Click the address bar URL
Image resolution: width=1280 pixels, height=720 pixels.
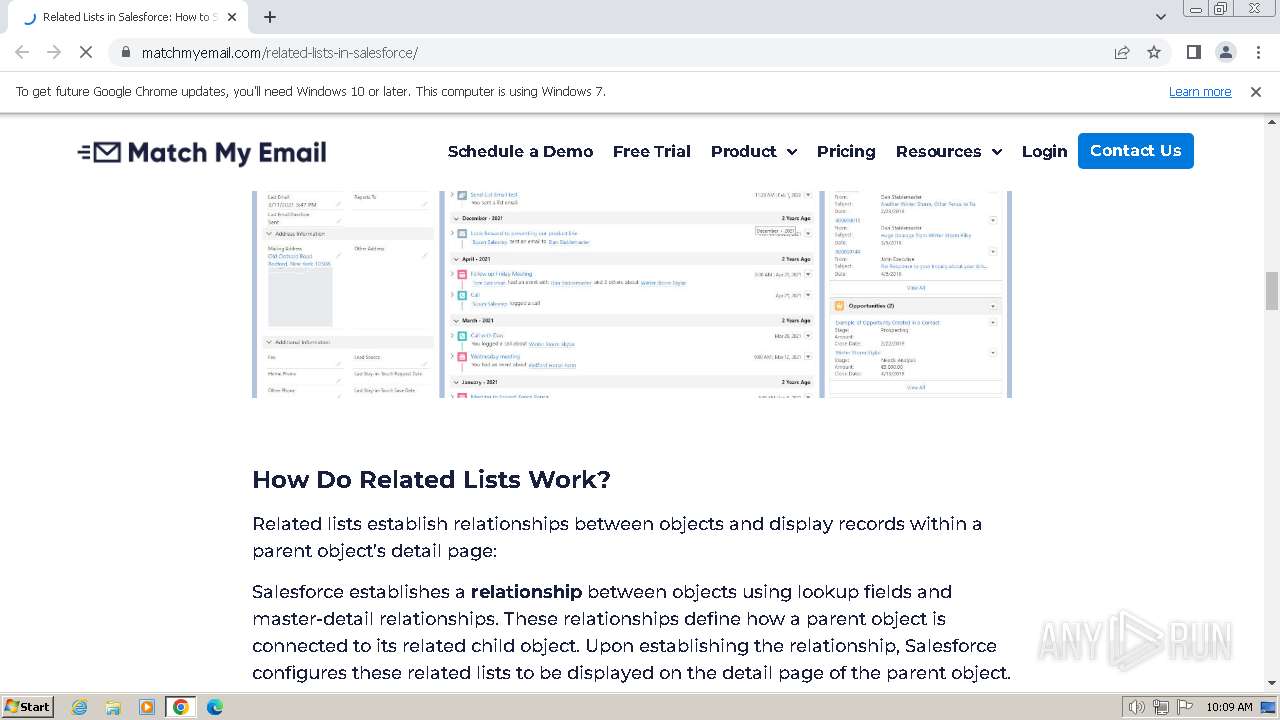click(x=280, y=52)
